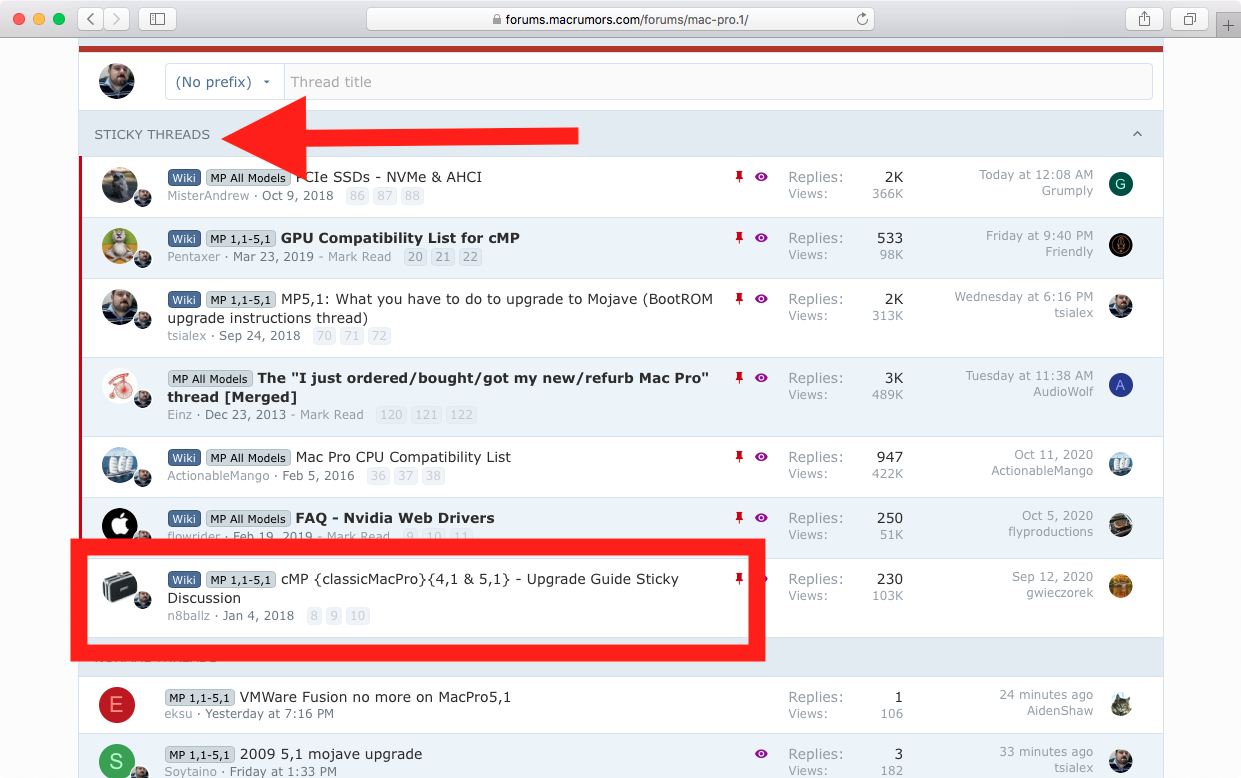Image resolution: width=1241 pixels, height=778 pixels.
Task: Jump to page 88 of PCIe SSDs thread
Action: (412, 196)
